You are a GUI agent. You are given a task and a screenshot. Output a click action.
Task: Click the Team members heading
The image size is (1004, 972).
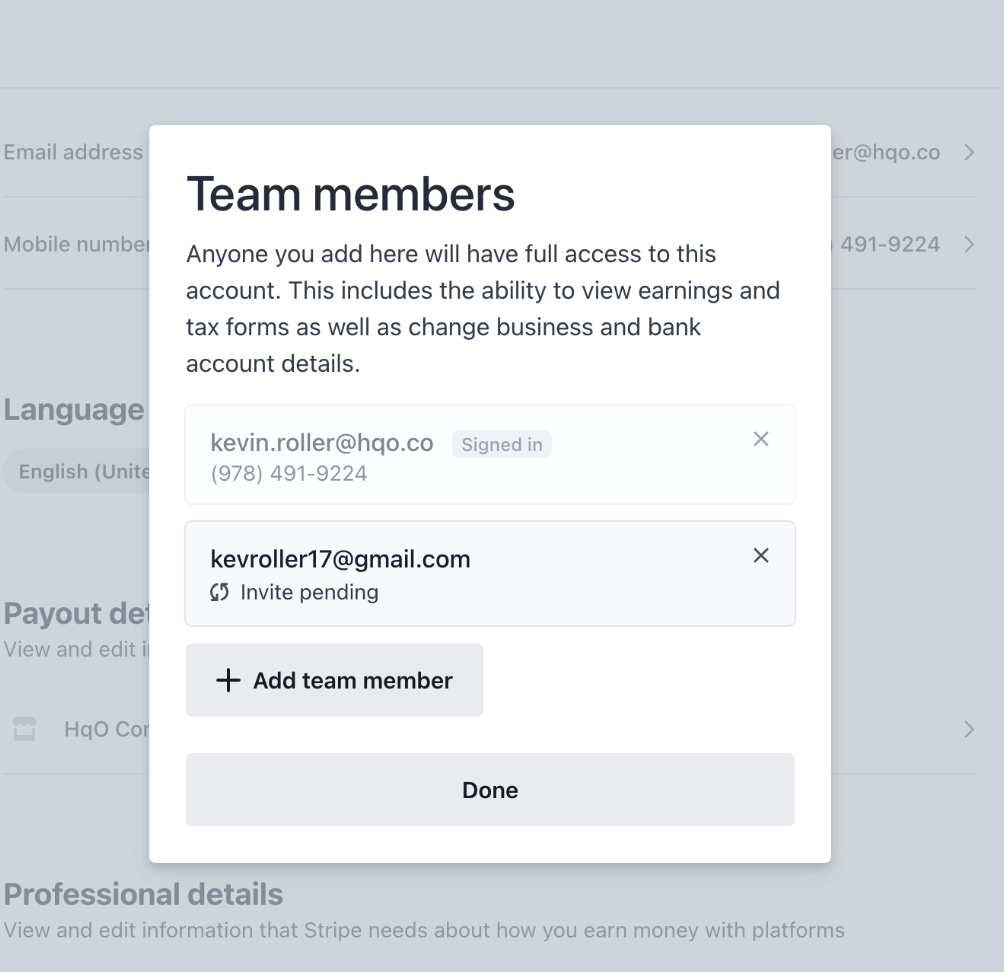pos(351,194)
